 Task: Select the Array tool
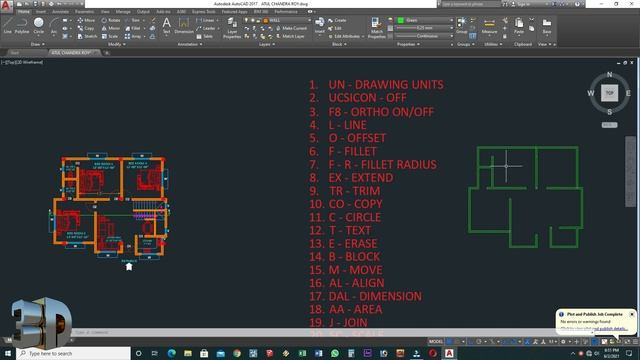point(133,36)
